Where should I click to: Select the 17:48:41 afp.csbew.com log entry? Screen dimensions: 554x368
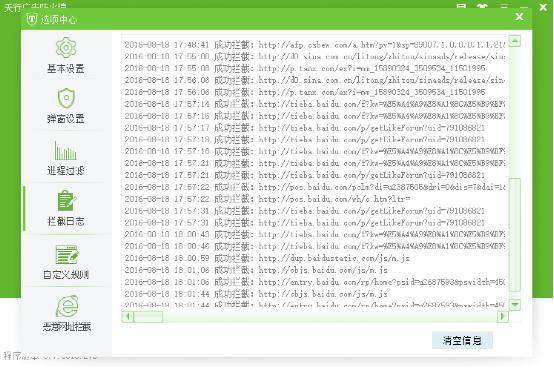[314, 45]
